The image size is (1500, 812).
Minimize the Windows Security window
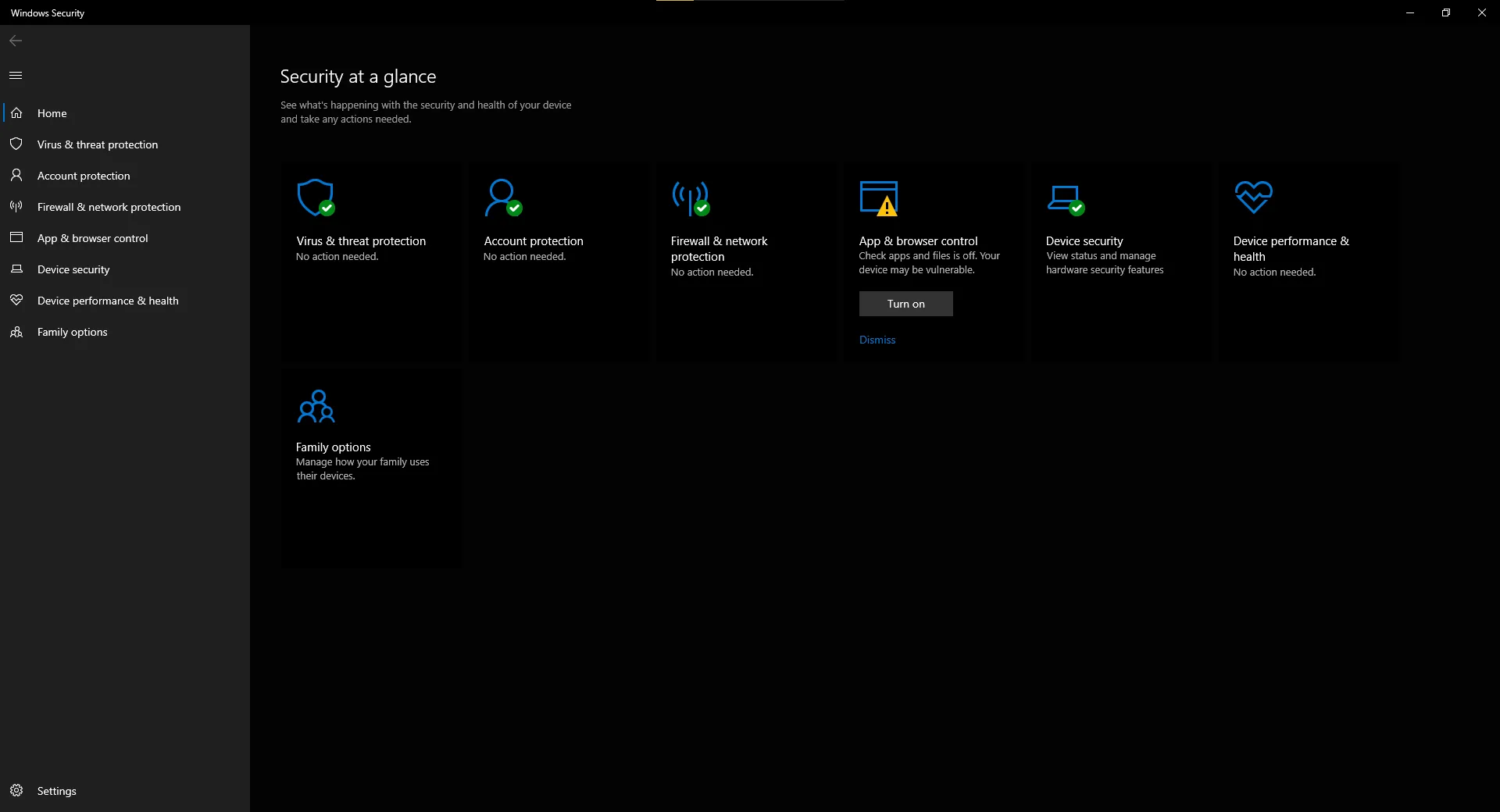click(1410, 12)
